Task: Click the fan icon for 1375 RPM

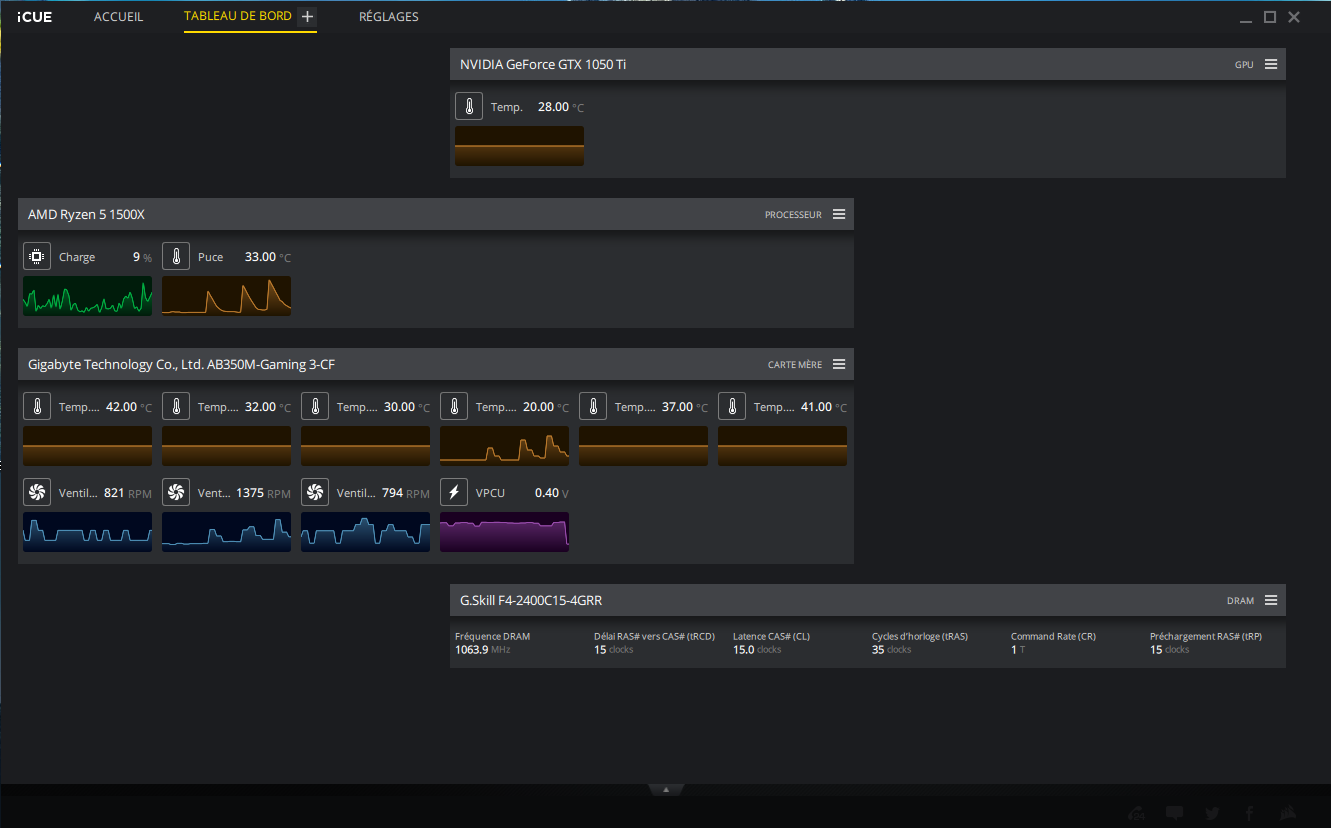Action: coord(176,493)
